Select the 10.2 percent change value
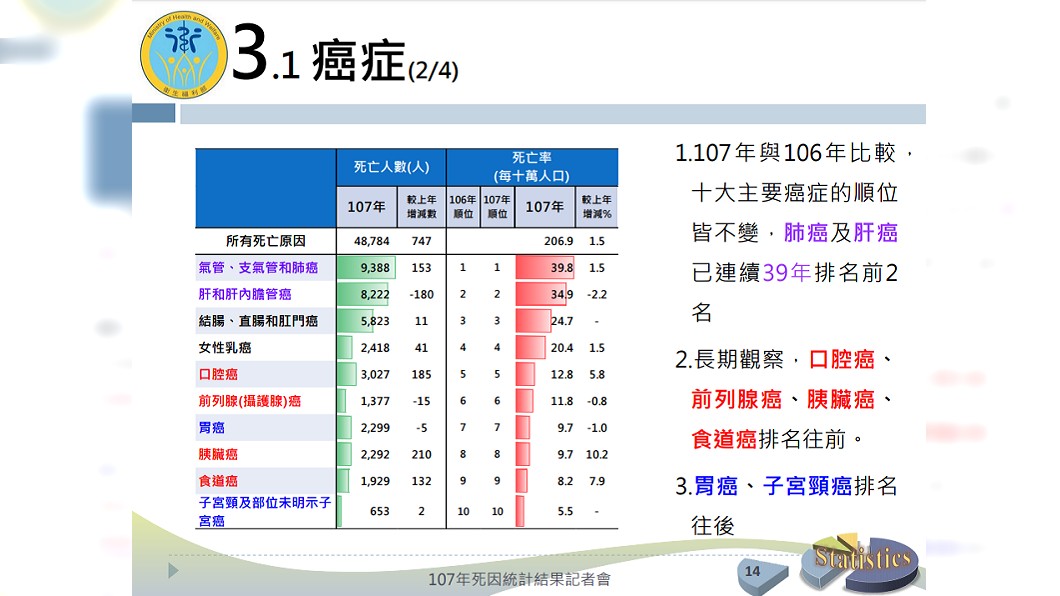The height and width of the screenshot is (596, 1060). click(x=597, y=455)
